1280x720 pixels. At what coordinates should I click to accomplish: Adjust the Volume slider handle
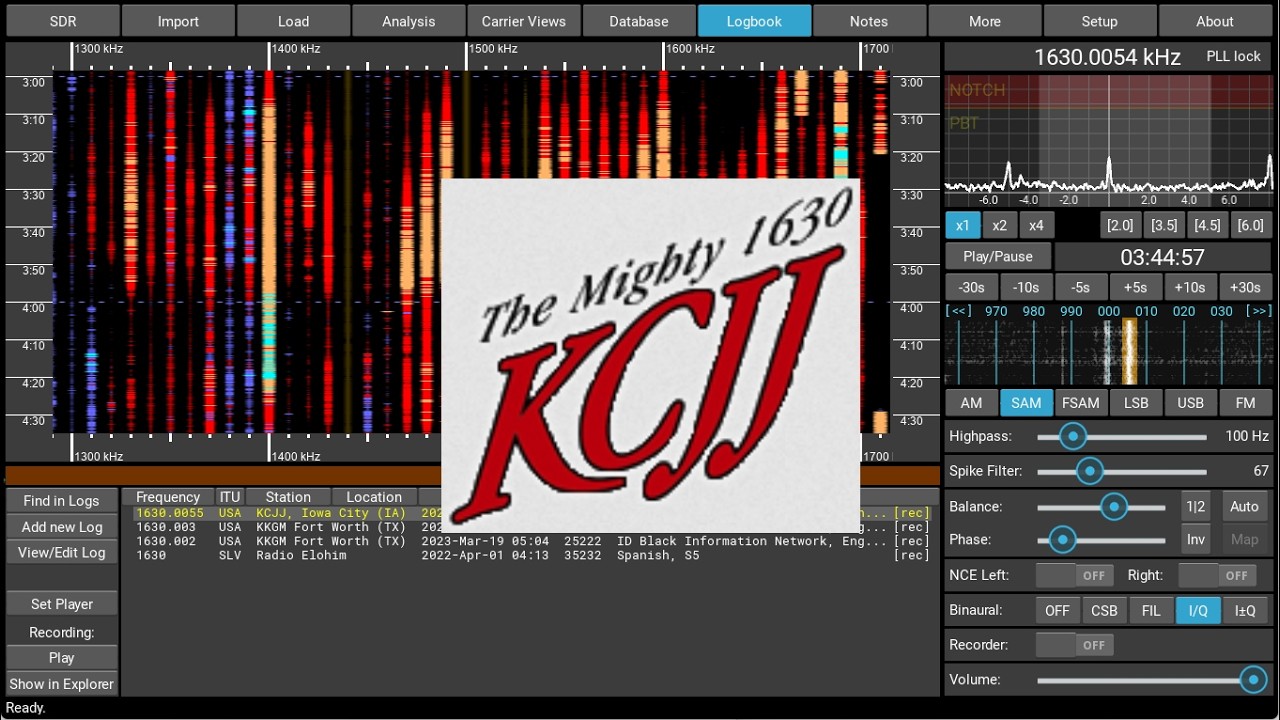(1253, 680)
